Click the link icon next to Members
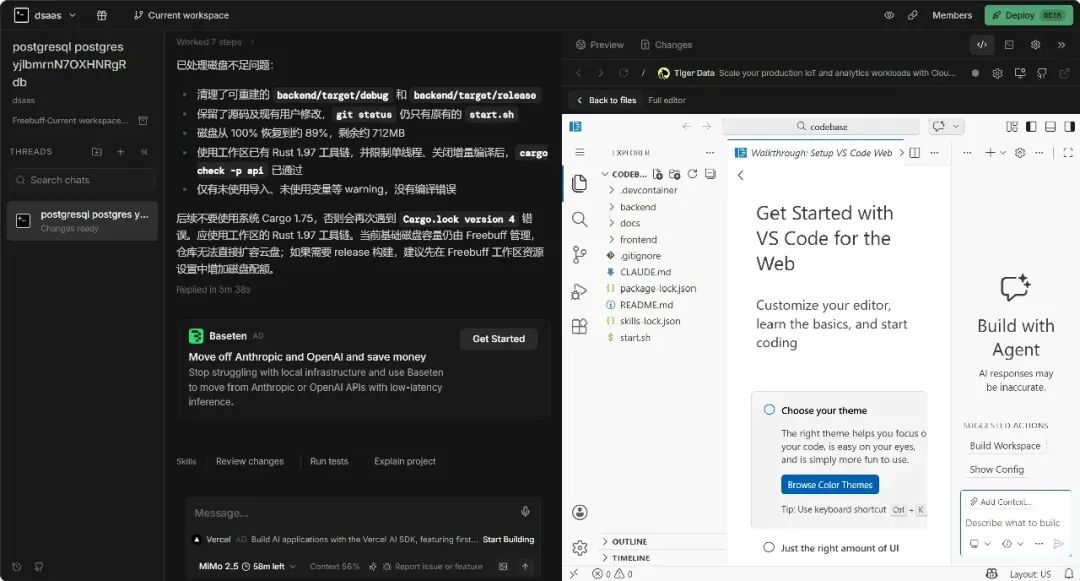This screenshot has width=1080, height=581. point(913,15)
